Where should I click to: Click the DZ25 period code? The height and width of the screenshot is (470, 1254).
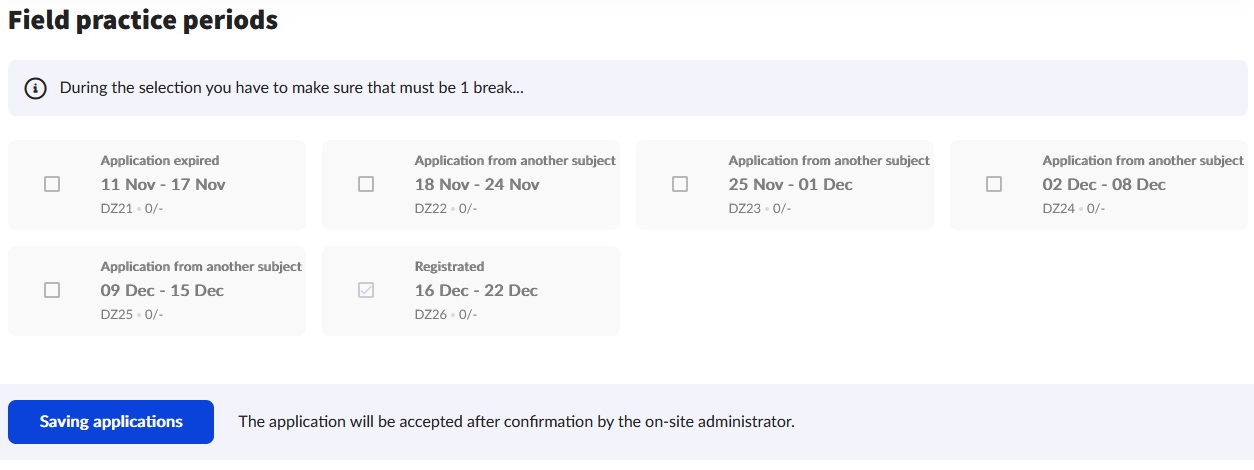click(x=116, y=314)
